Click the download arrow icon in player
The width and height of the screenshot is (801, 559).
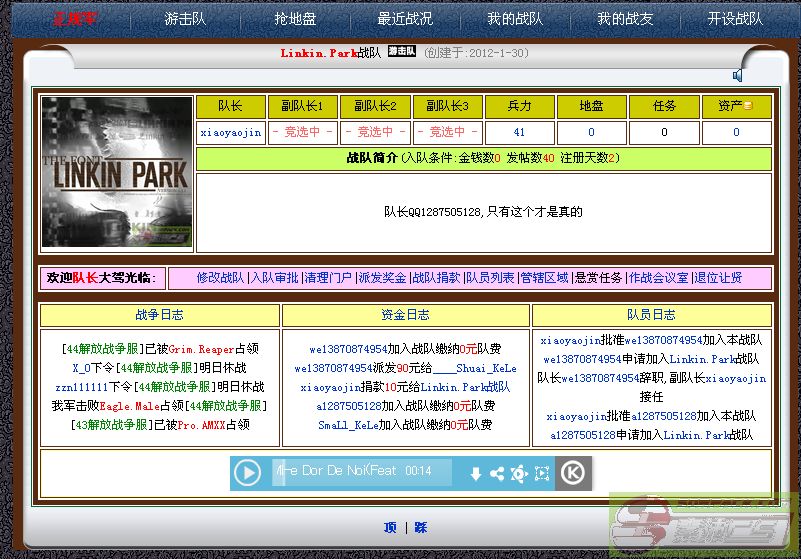point(476,474)
